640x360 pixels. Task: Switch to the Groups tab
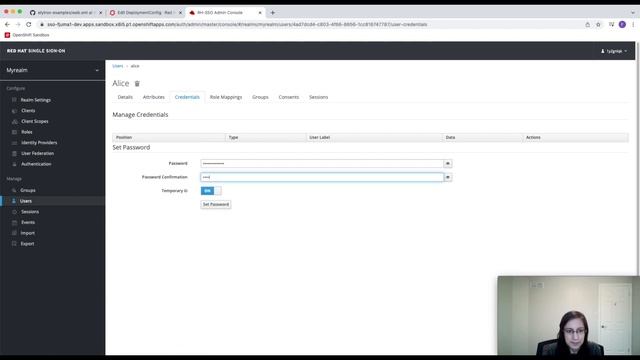260,97
